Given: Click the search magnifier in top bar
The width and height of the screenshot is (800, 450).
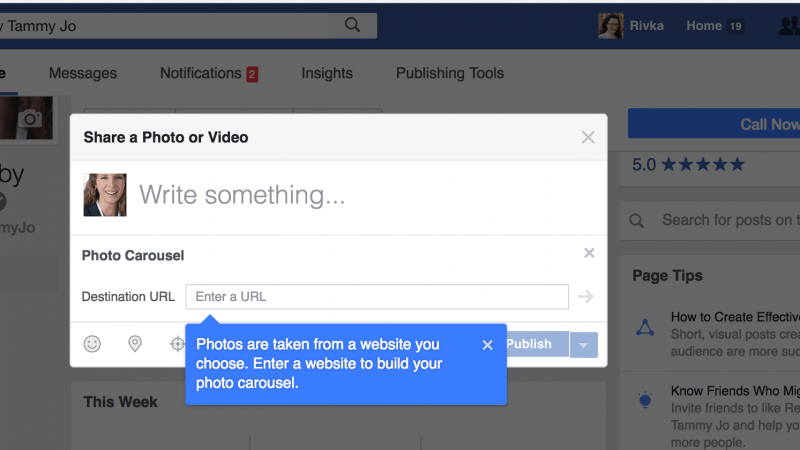Looking at the screenshot, I should 352,25.
